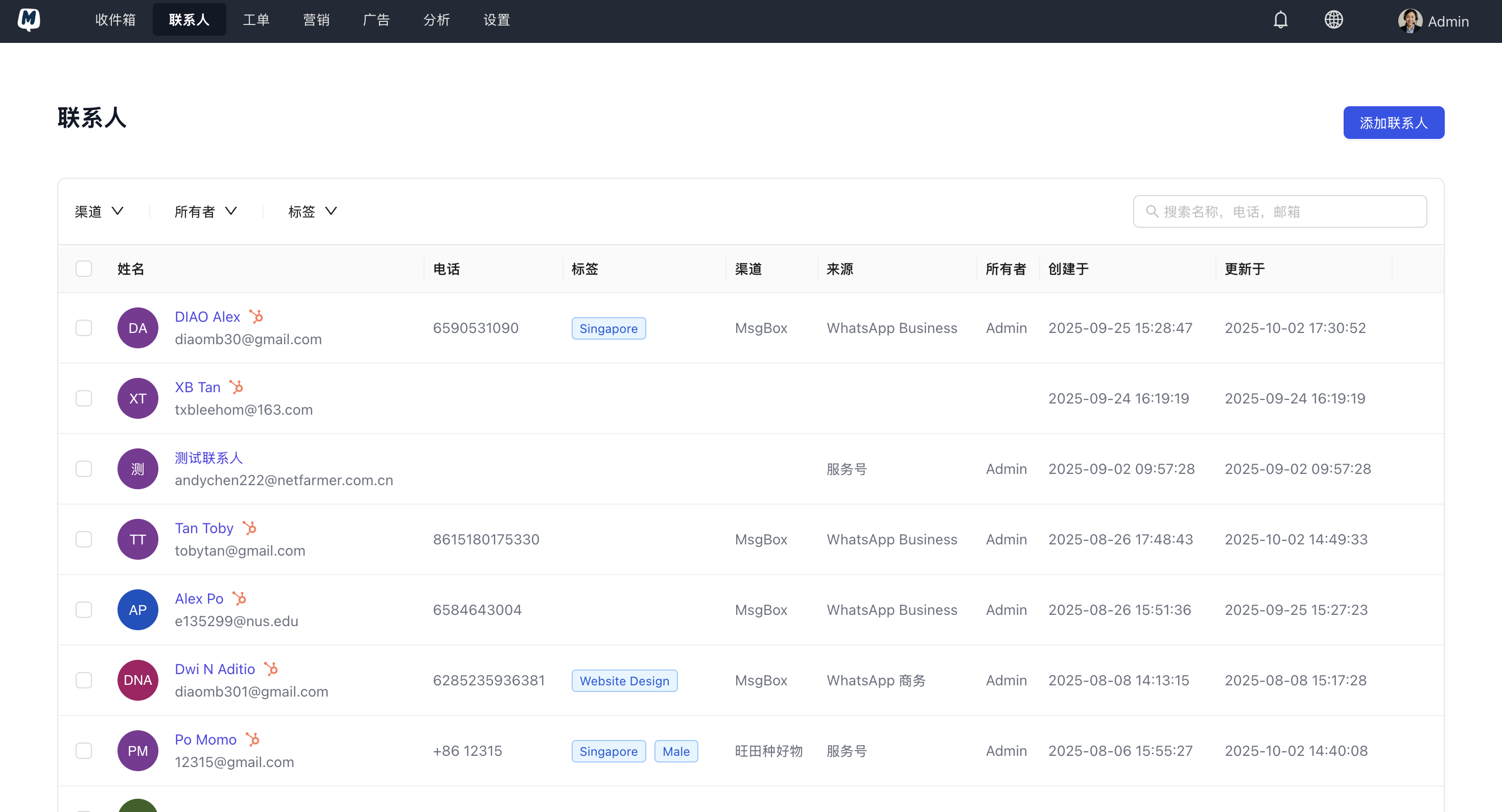Expand the 标签 filter dropdown

tap(313, 211)
